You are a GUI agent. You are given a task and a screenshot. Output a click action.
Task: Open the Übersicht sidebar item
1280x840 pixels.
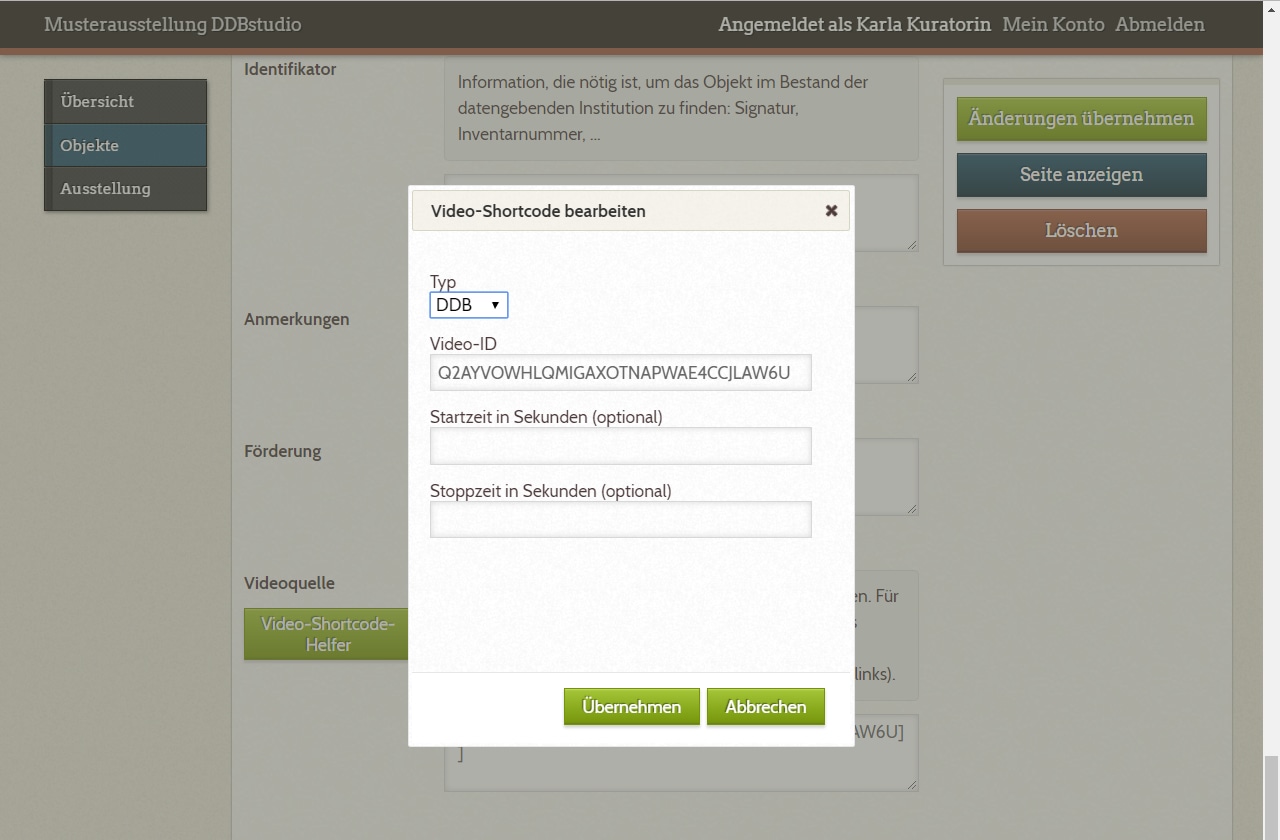pos(126,101)
